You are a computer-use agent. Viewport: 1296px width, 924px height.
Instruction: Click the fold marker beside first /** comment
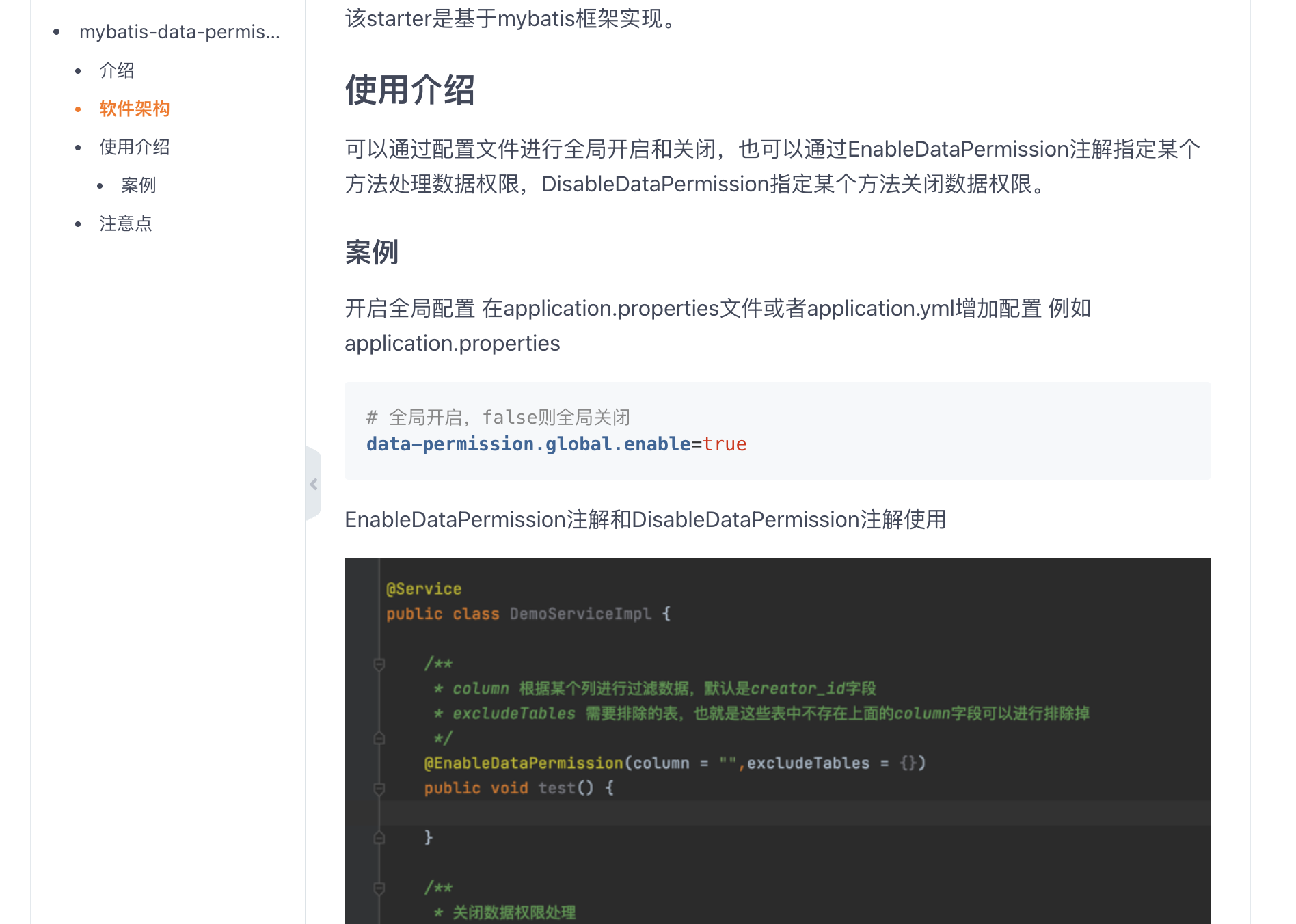[x=379, y=664]
